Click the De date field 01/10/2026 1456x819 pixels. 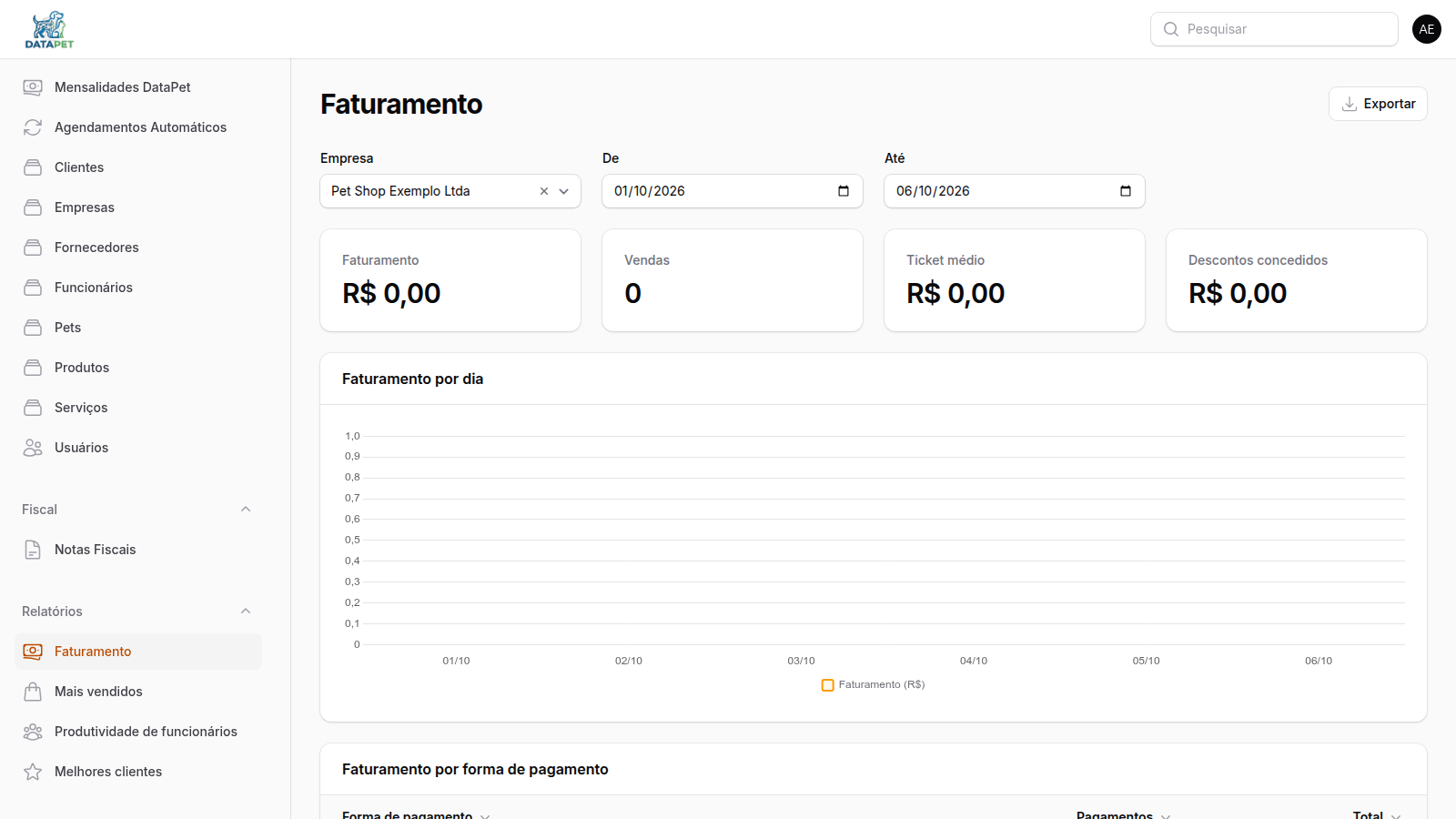[x=733, y=191]
